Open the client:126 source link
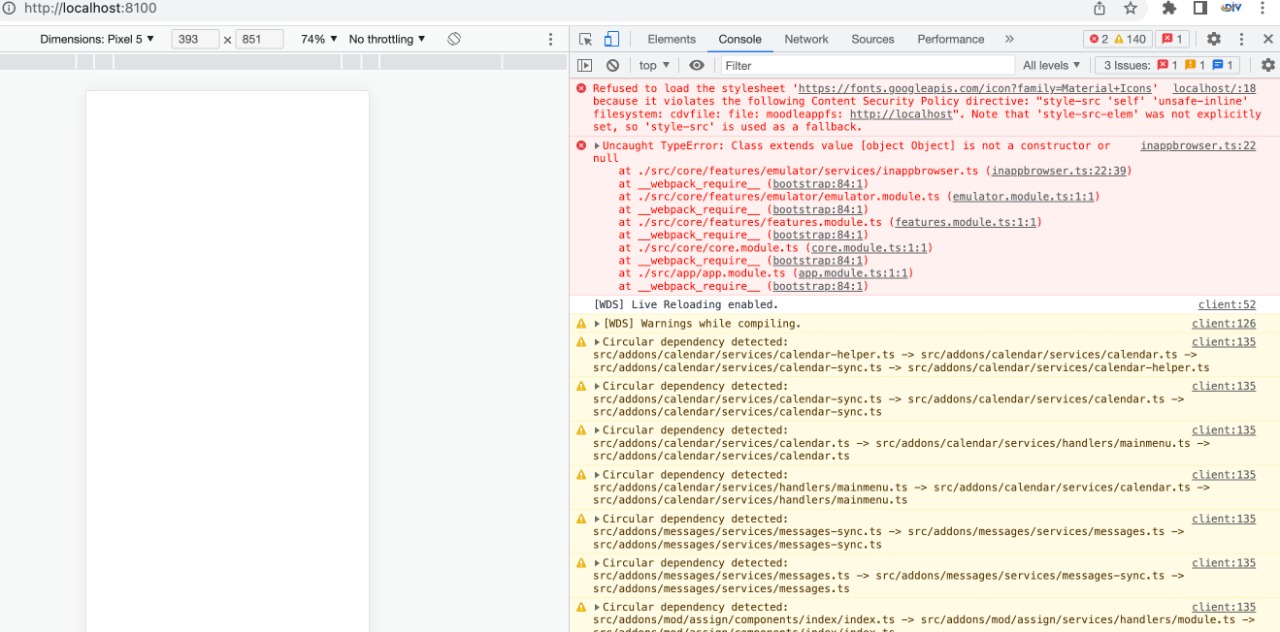 tap(1224, 324)
